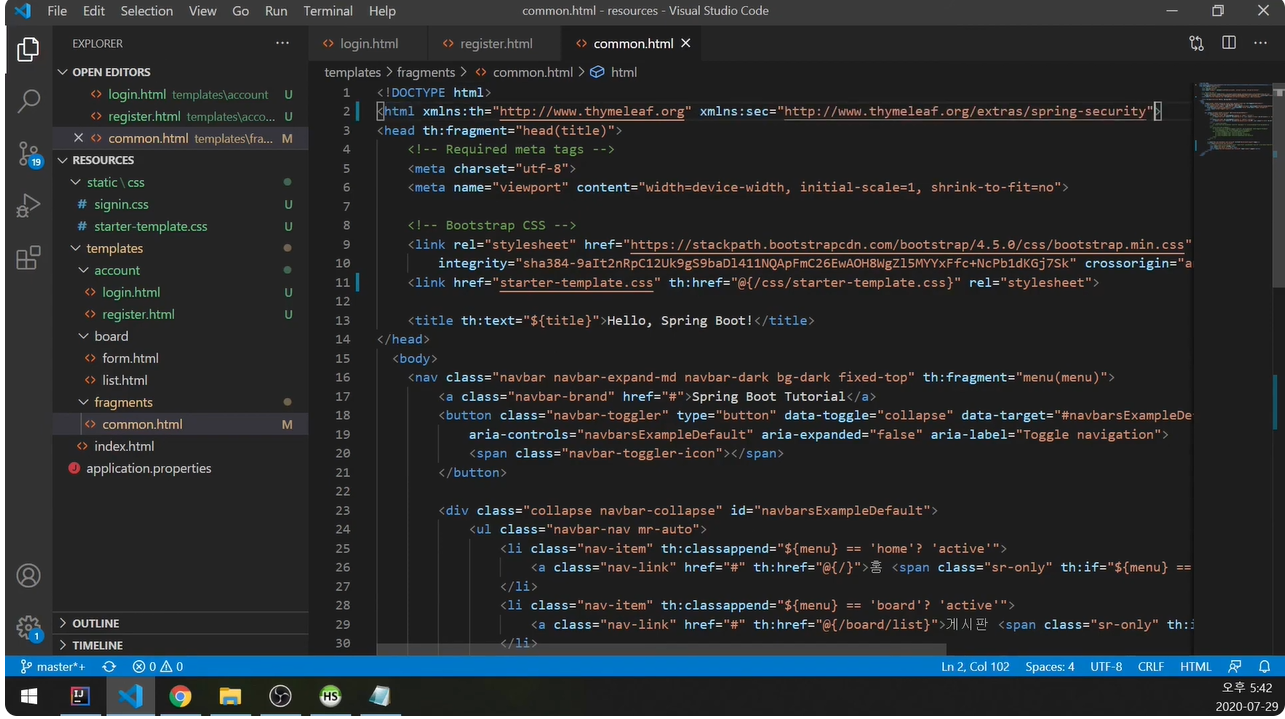Open the Run menu
This screenshot has height=719, width=1285.
pyautogui.click(x=276, y=11)
